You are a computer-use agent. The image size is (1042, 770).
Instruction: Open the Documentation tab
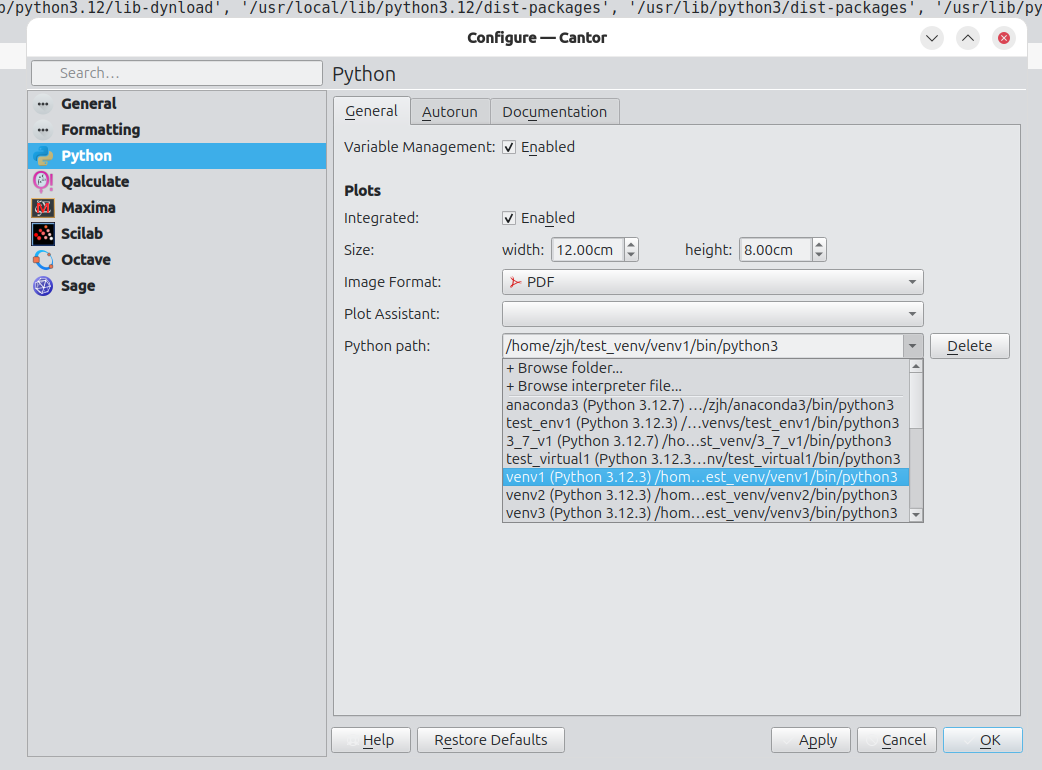click(x=554, y=112)
